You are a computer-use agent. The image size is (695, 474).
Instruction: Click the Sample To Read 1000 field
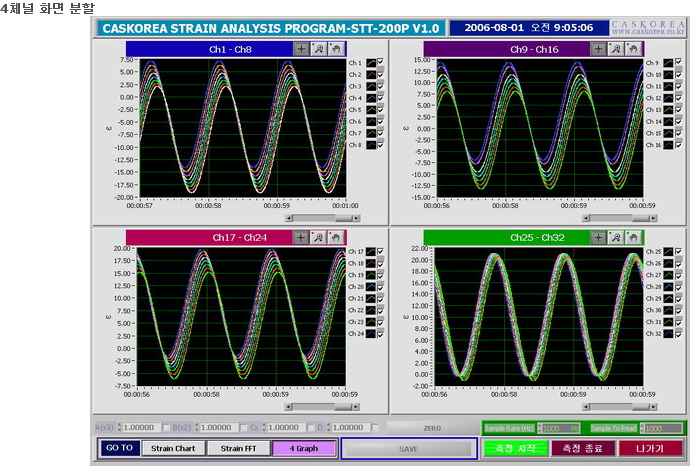click(x=664, y=428)
